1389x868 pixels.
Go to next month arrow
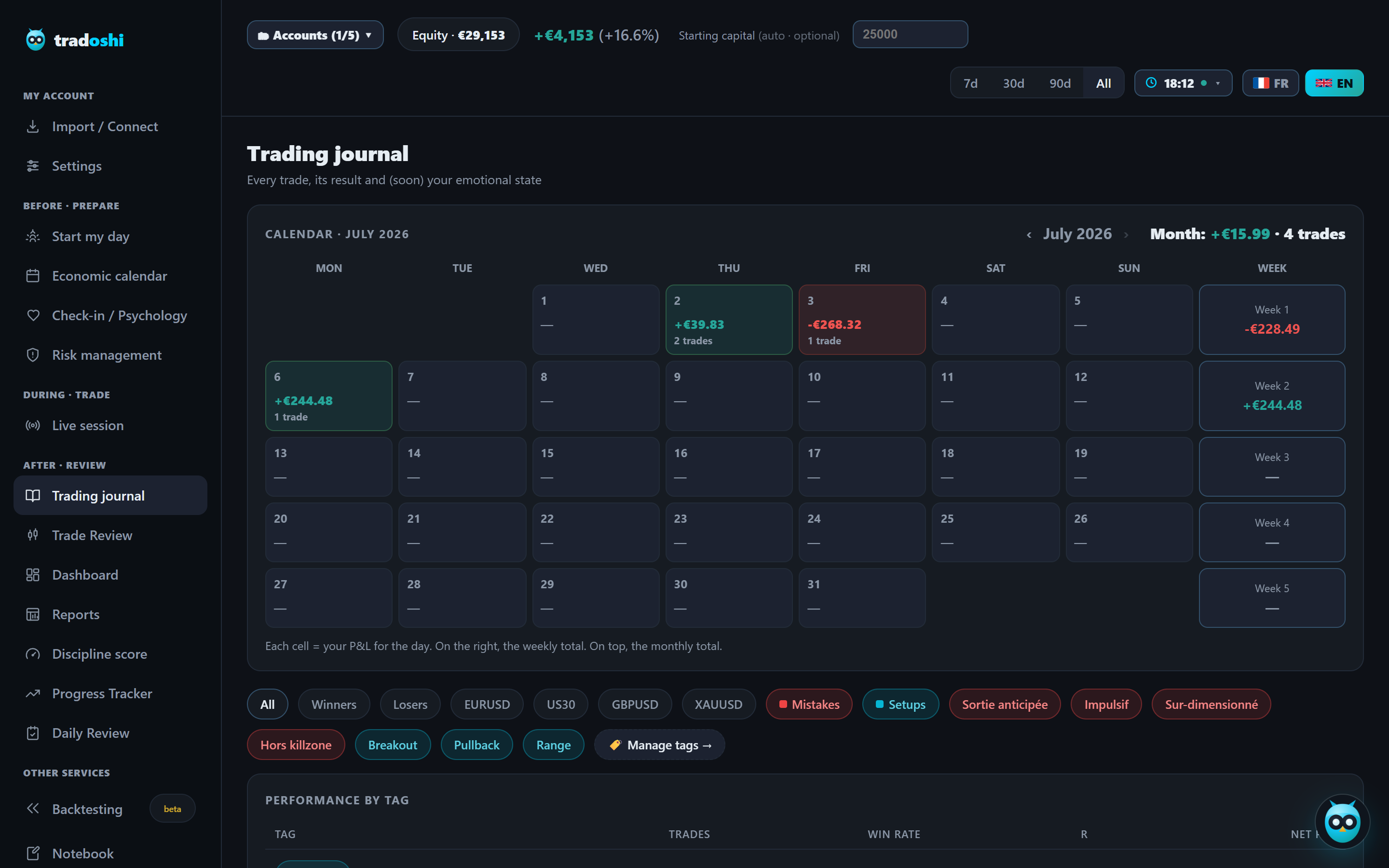pos(1126,235)
